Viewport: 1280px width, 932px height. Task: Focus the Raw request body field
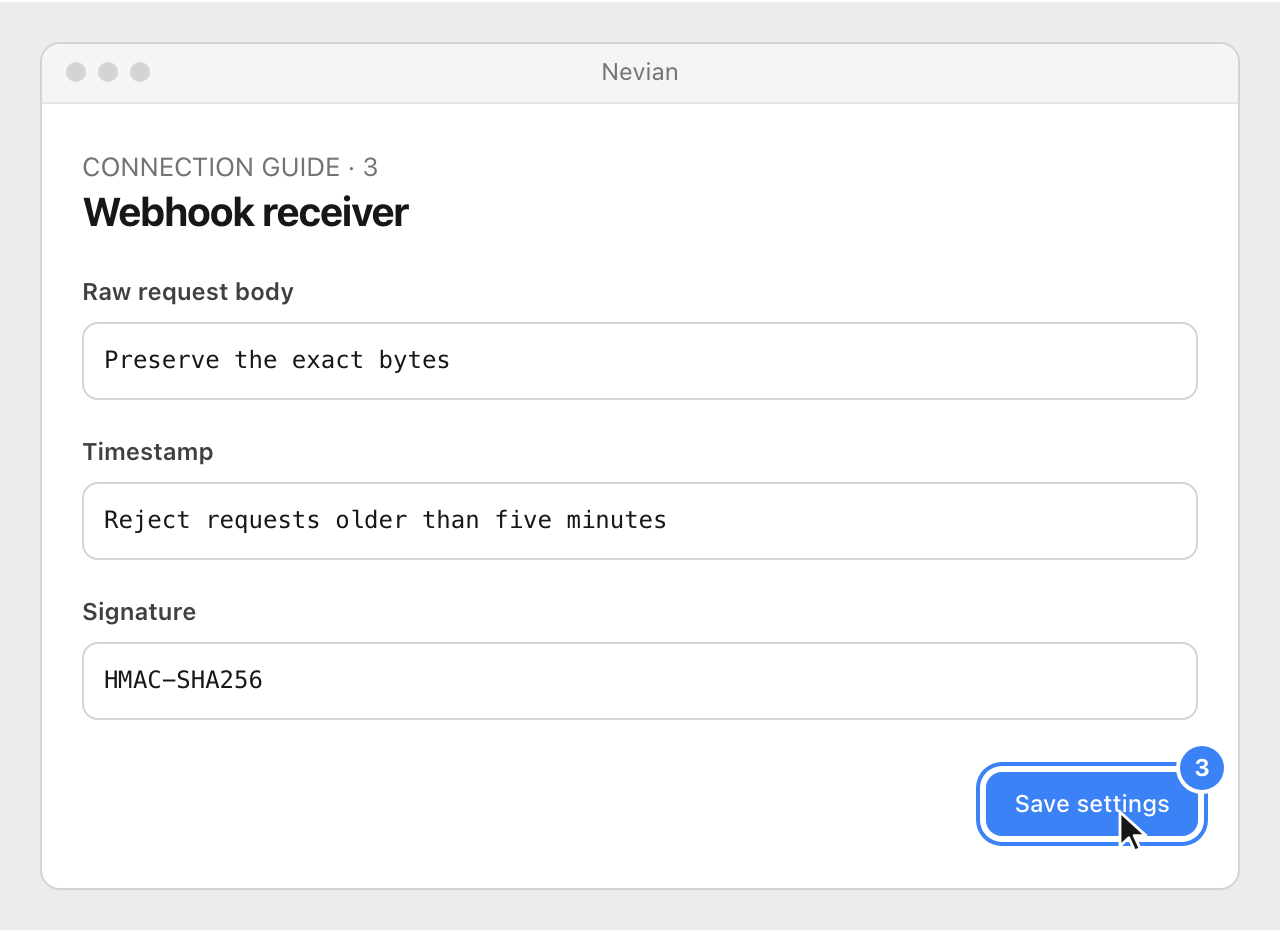coord(640,361)
